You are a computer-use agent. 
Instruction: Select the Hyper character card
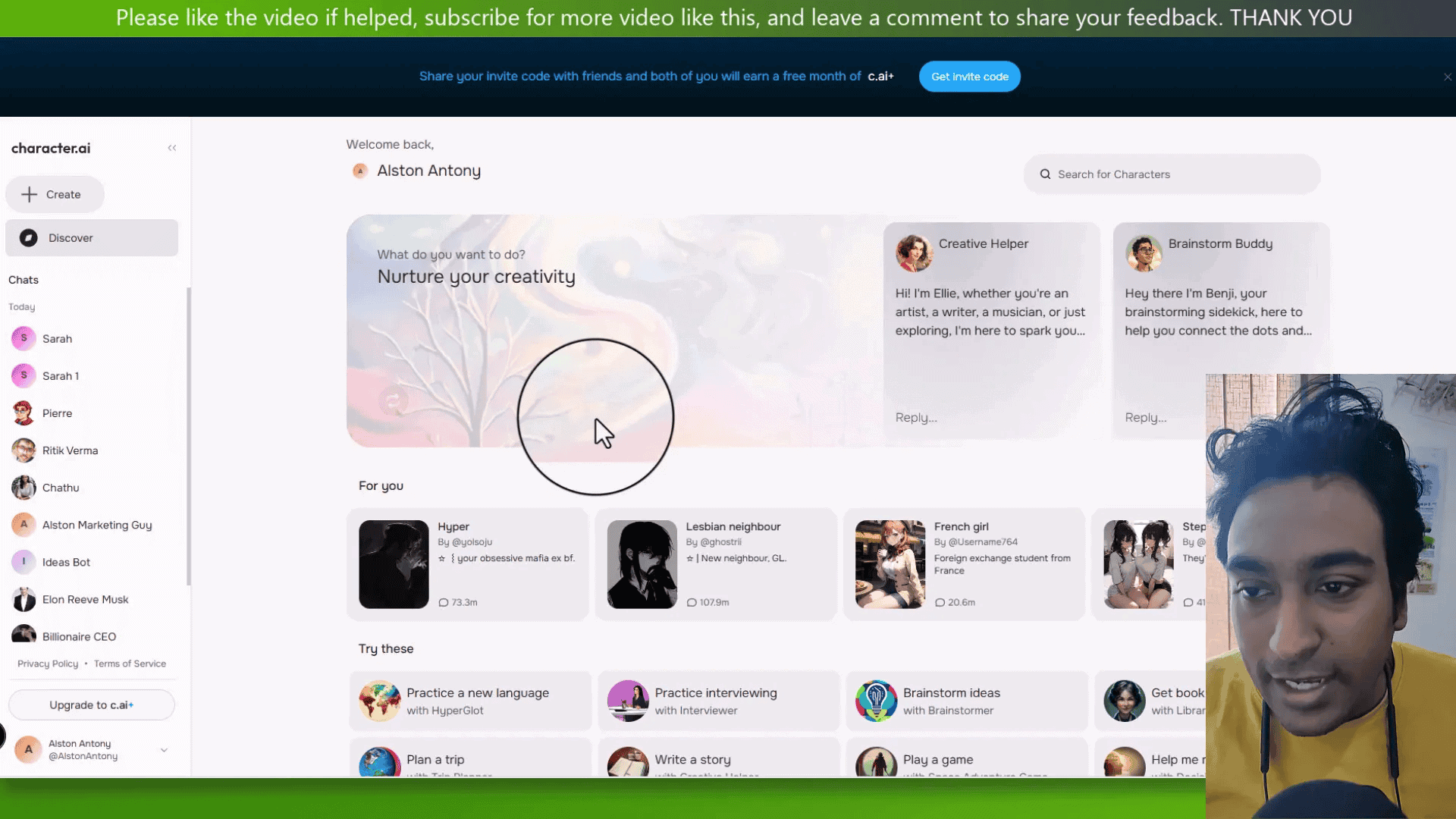[x=470, y=563]
